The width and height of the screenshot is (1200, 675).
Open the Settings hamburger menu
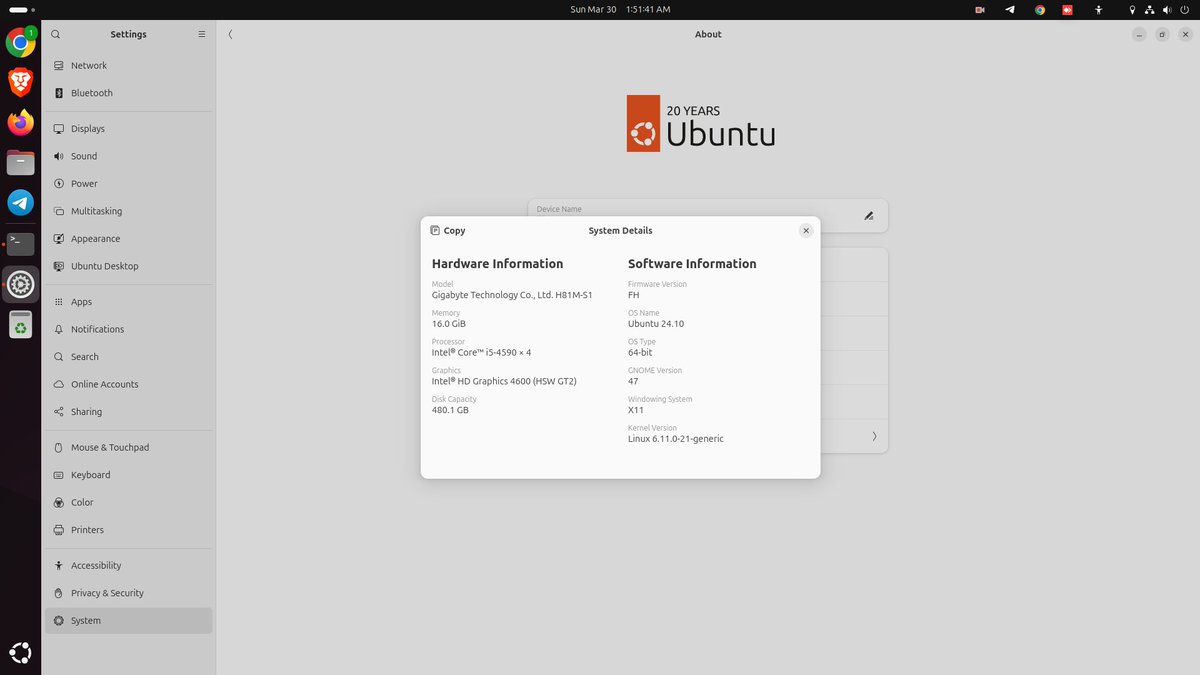coord(201,34)
